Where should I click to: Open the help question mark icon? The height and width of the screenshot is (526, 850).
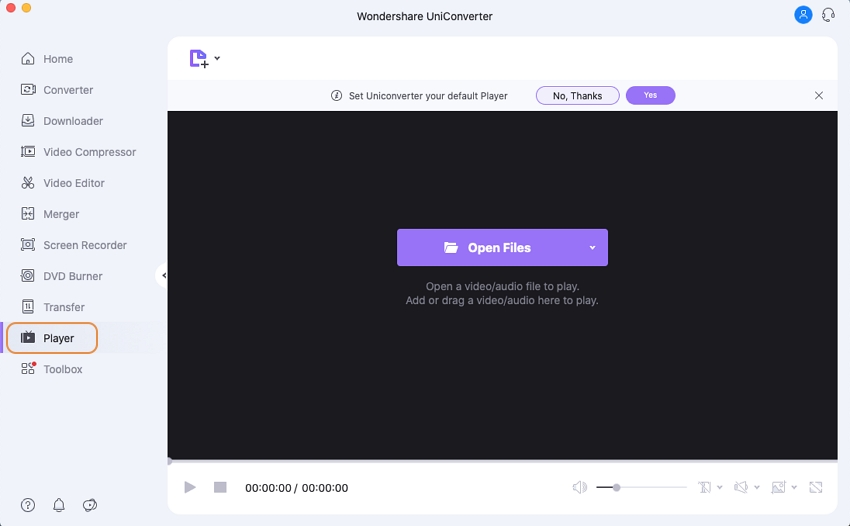(x=28, y=505)
